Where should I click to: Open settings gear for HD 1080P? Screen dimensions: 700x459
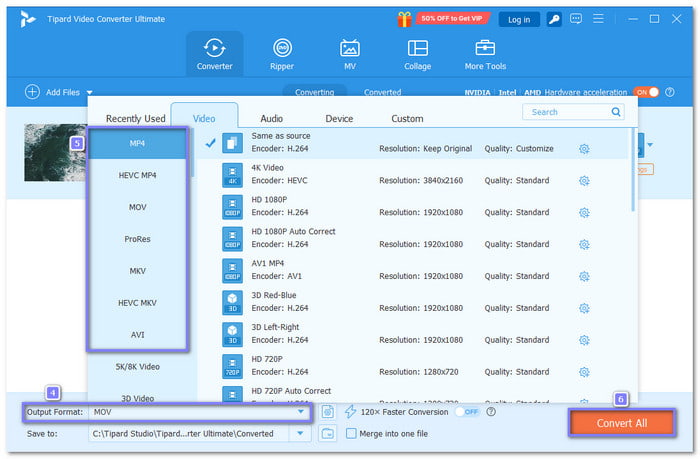pos(584,213)
